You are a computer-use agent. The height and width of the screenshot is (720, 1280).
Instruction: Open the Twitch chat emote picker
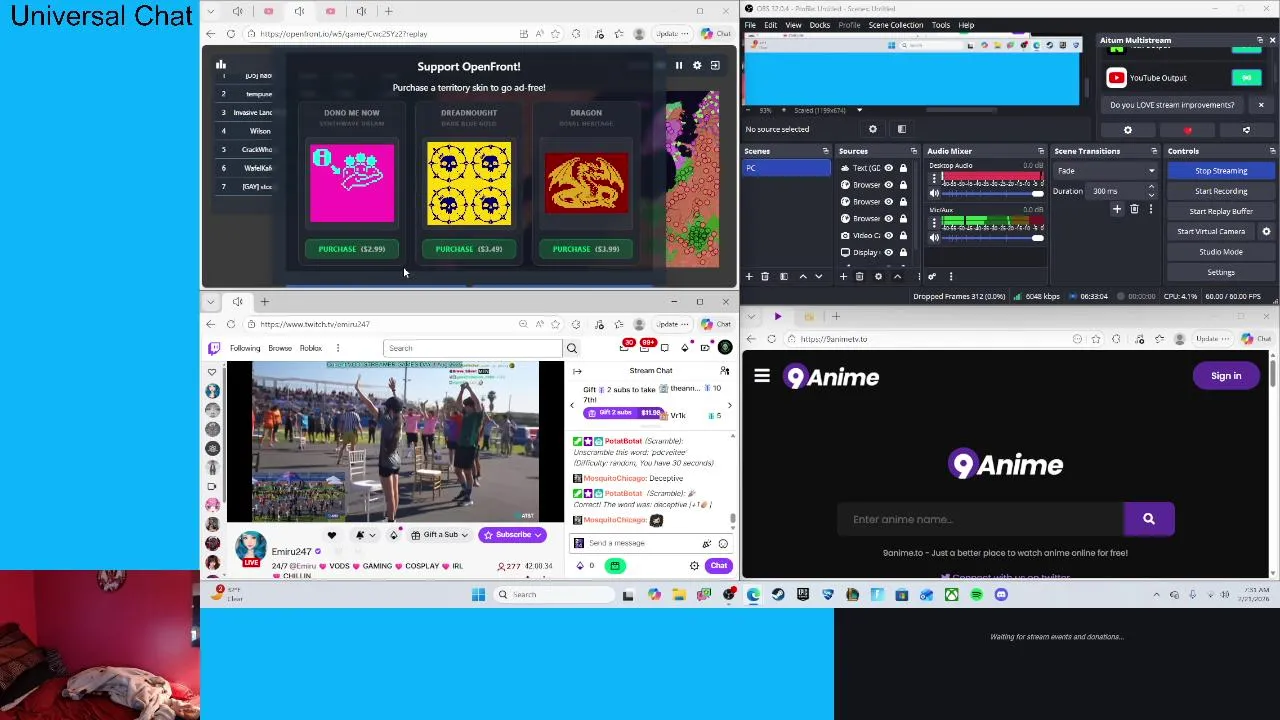click(x=723, y=543)
